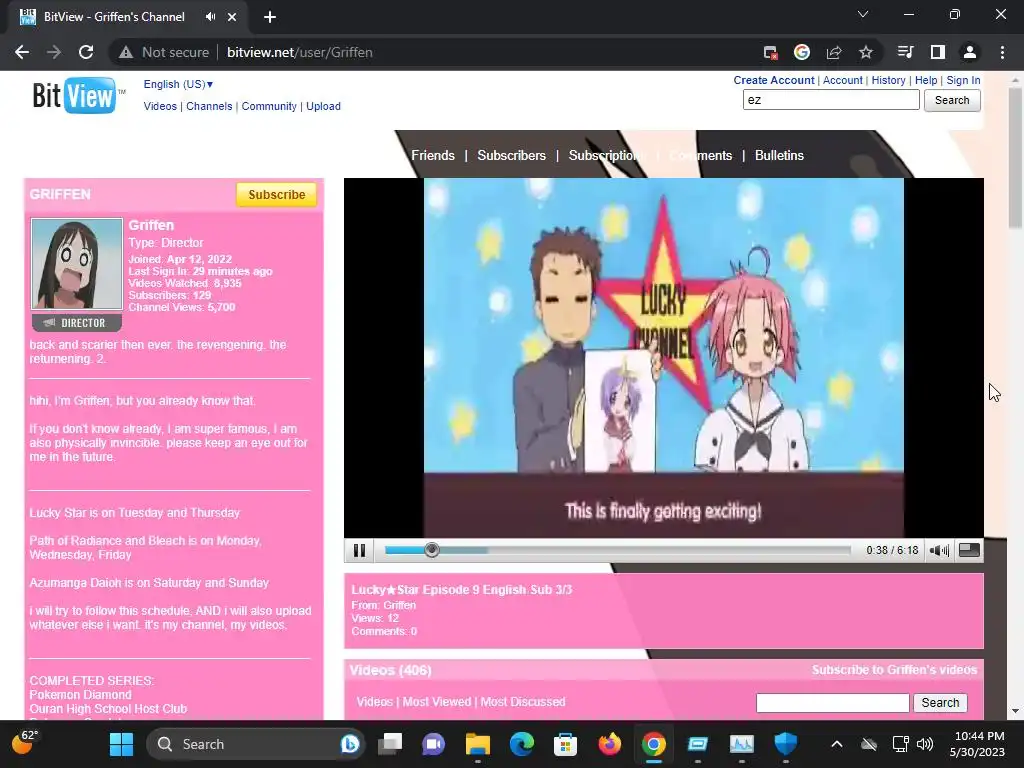Click the Sign In link
The image size is (1024, 768).
963,80
